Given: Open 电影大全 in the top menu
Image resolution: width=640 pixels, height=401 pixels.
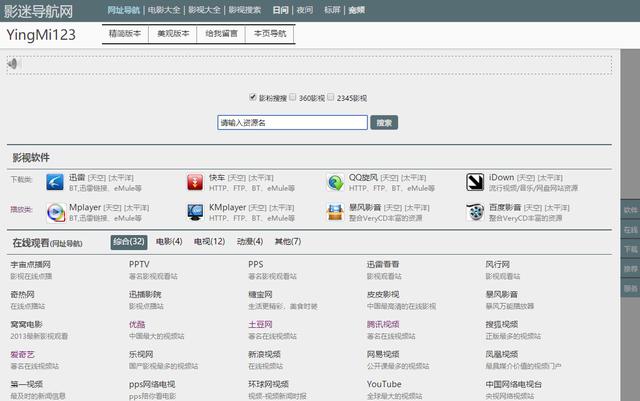Looking at the screenshot, I should point(164,10).
